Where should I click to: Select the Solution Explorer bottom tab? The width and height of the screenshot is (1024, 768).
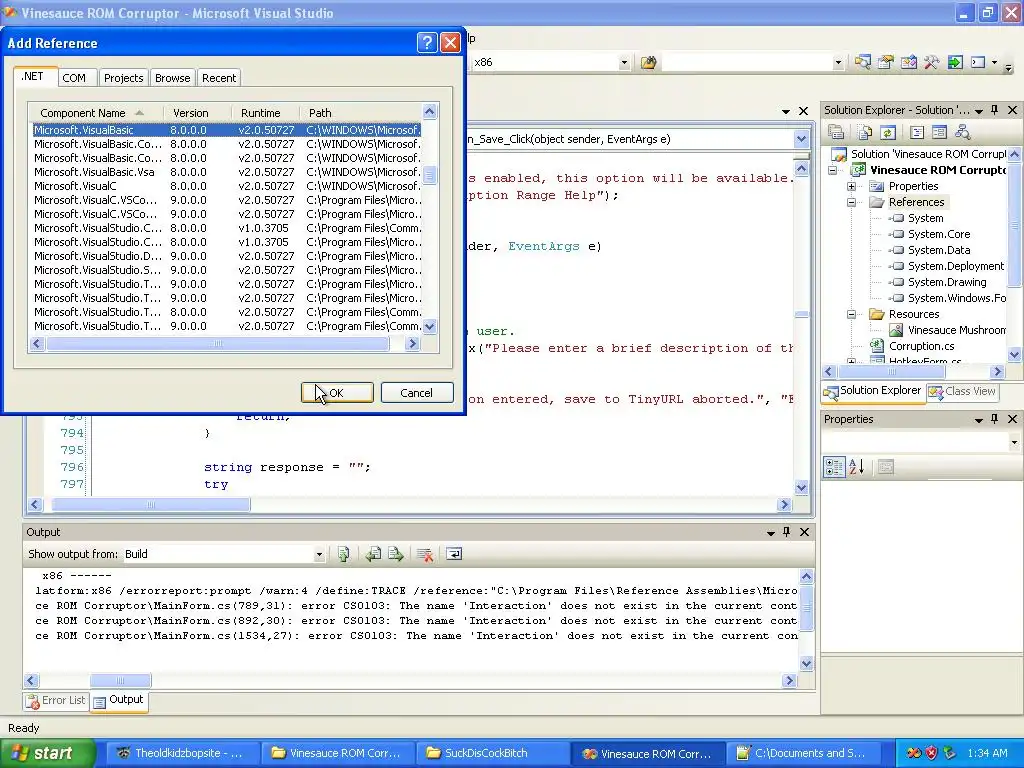(x=872, y=391)
